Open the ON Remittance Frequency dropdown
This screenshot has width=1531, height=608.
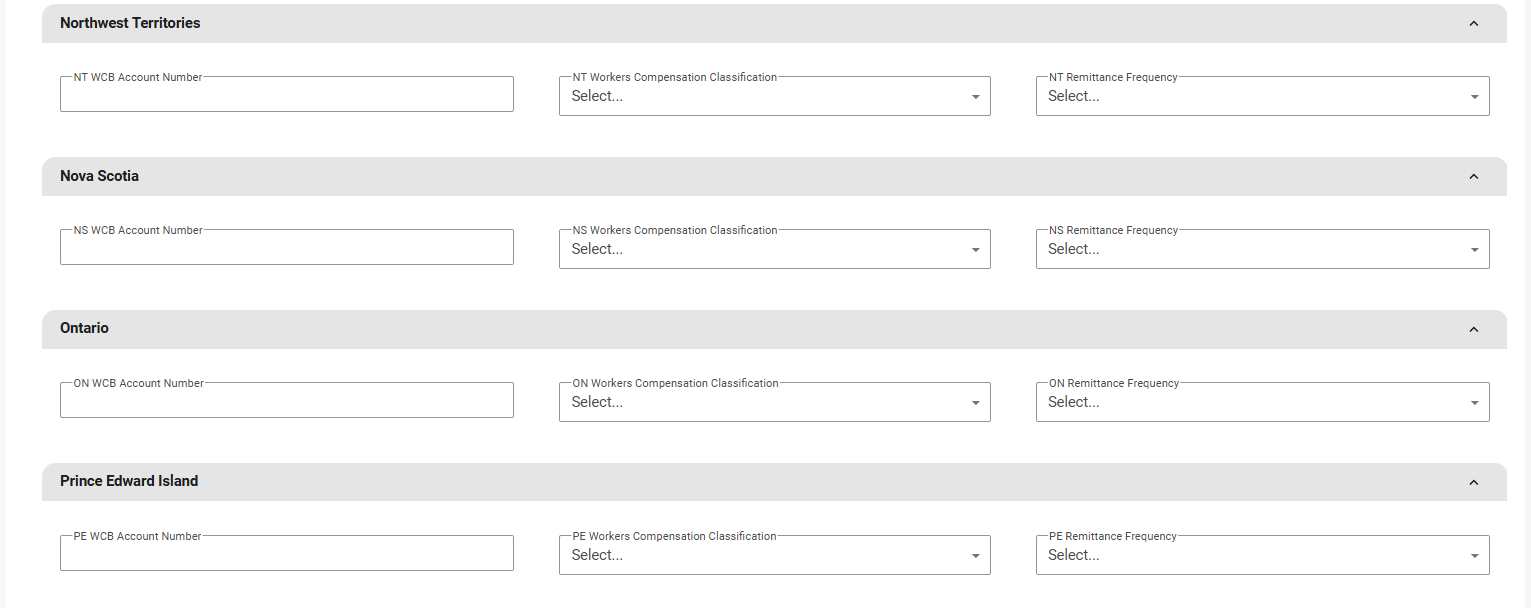[1262, 403]
